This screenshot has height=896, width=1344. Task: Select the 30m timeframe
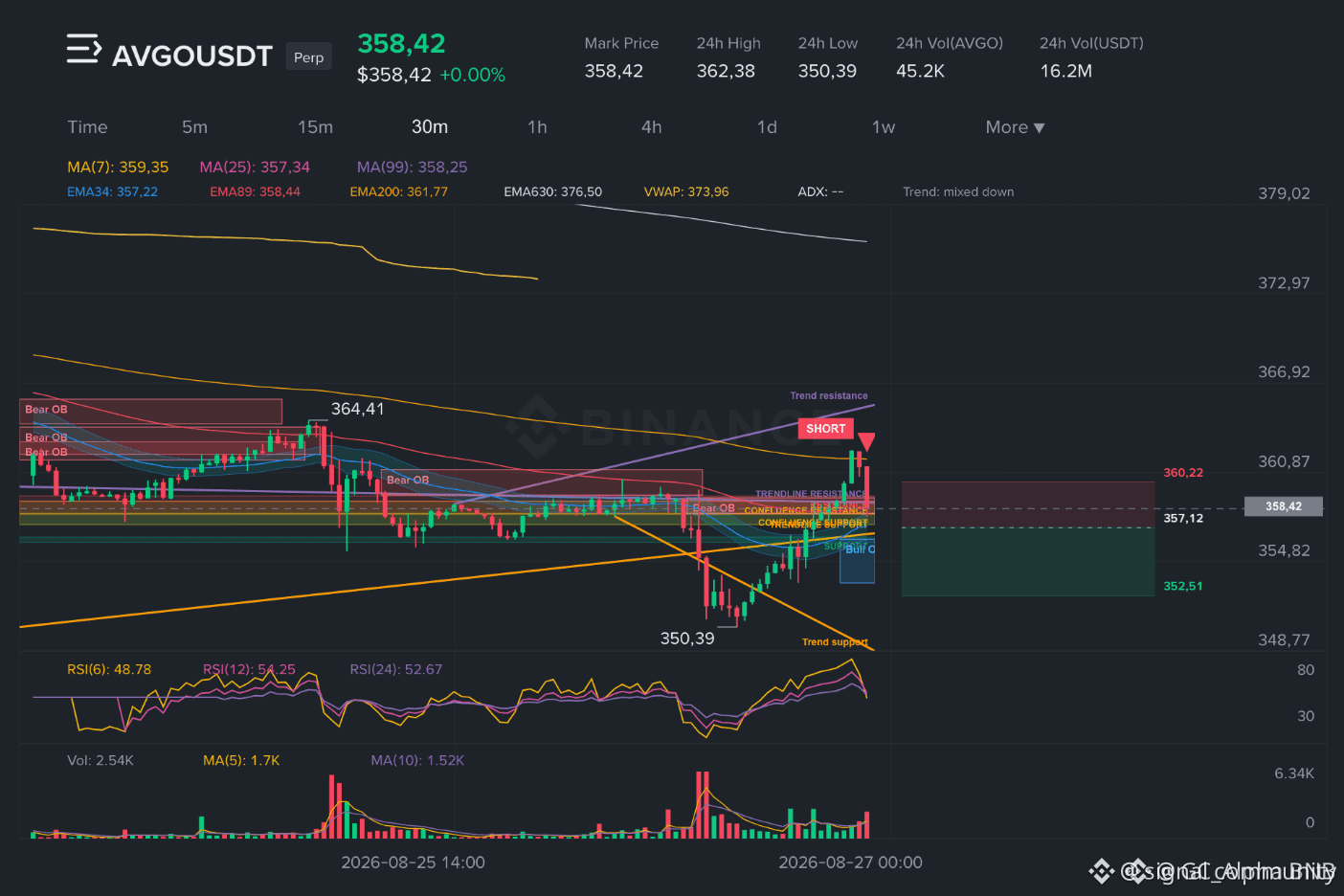click(x=430, y=127)
